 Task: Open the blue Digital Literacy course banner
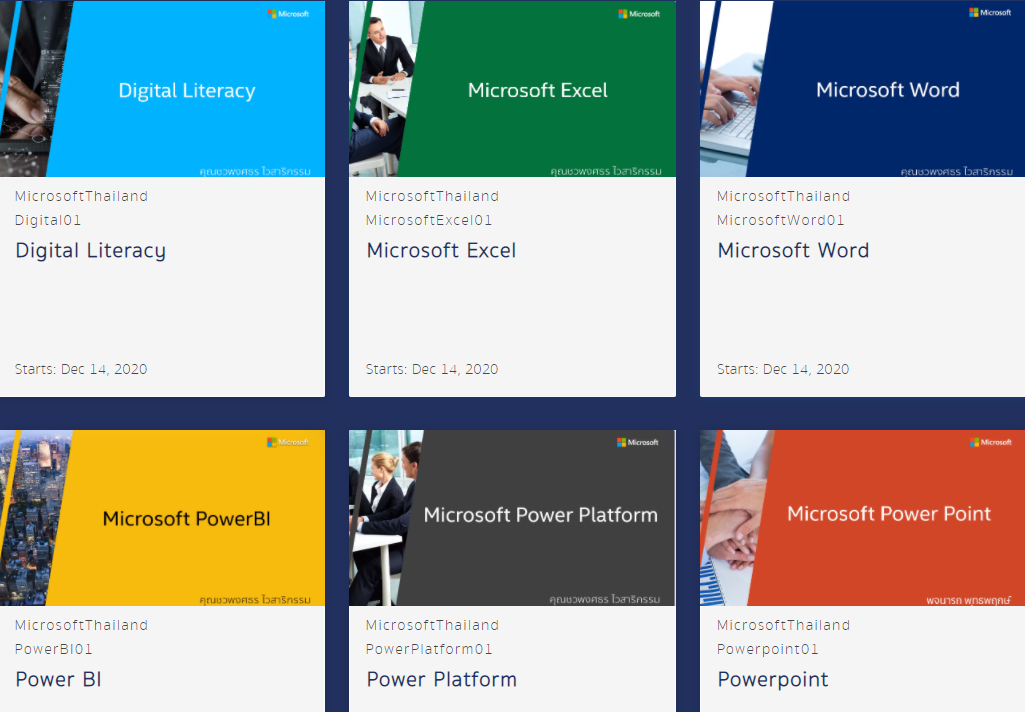tap(187, 91)
